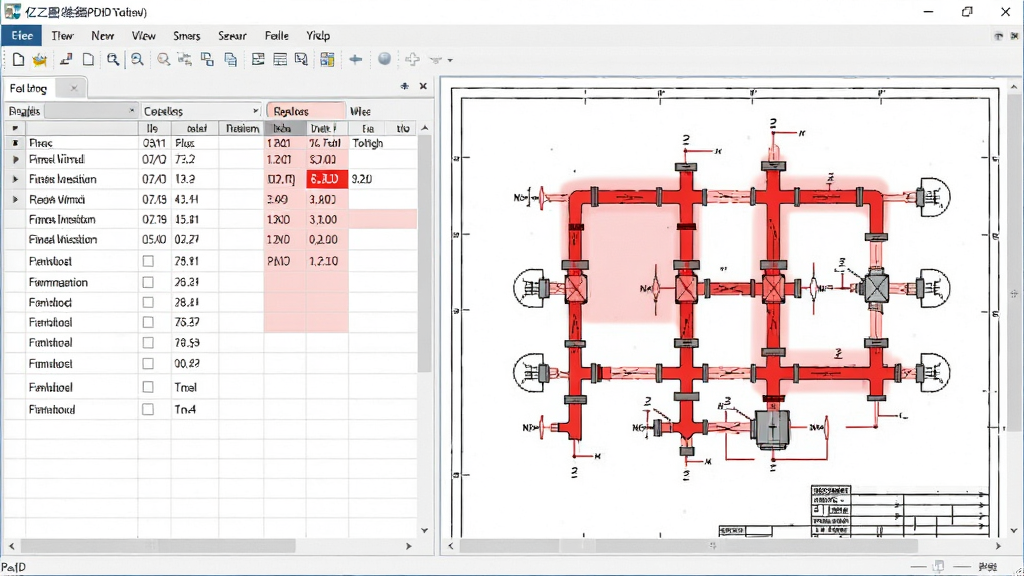The image size is (1024, 576).
Task: Select the table grid toolbar icon
Action: click(280, 60)
